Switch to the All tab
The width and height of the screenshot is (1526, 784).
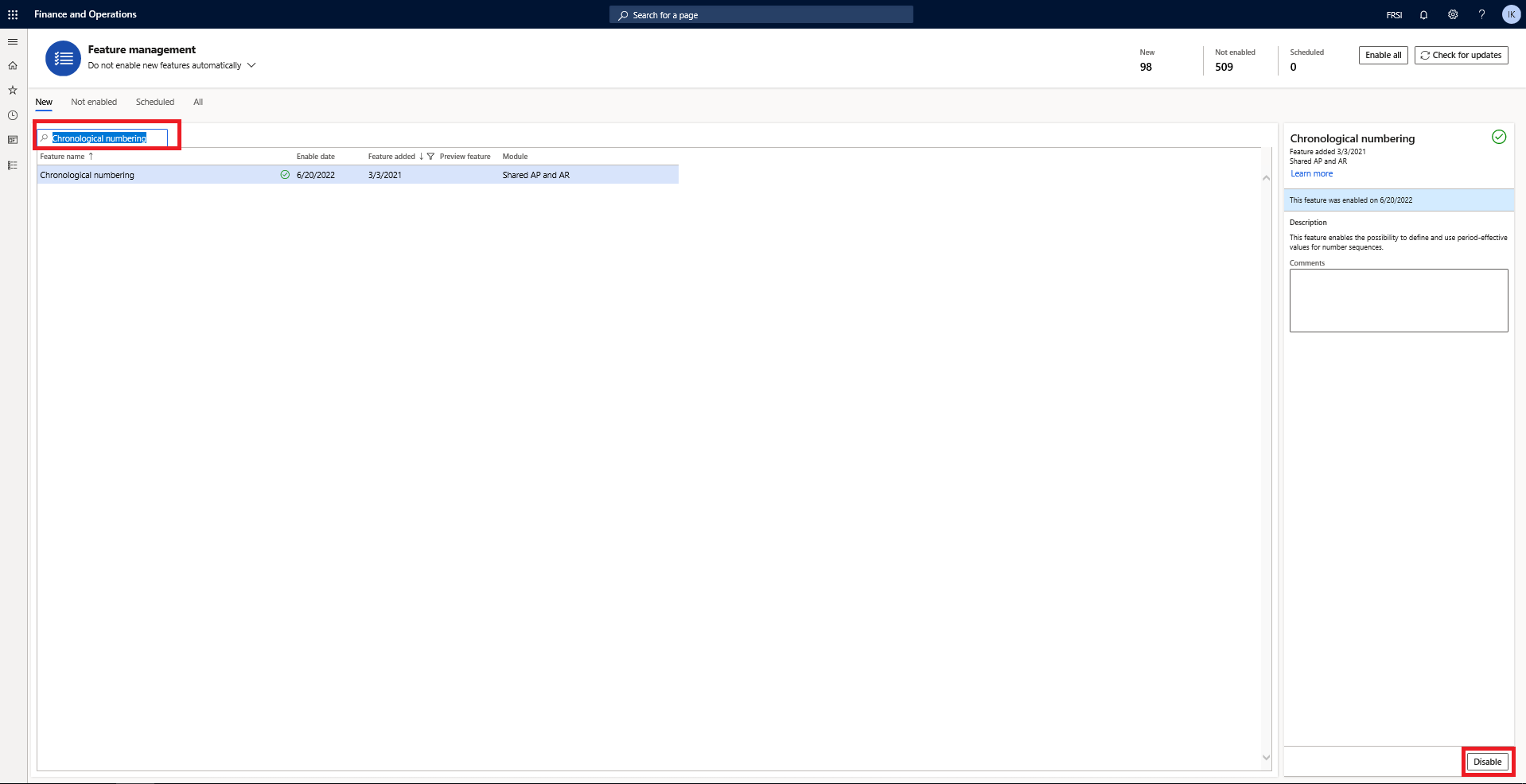click(198, 102)
